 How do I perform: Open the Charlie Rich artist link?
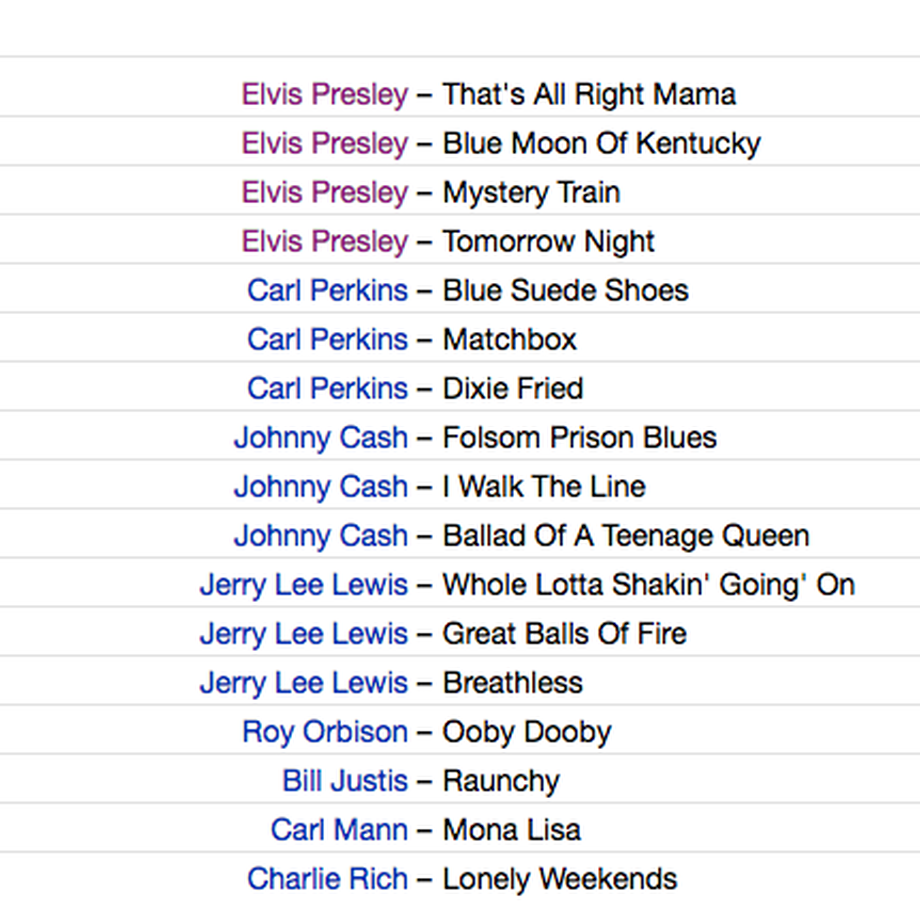(327, 879)
